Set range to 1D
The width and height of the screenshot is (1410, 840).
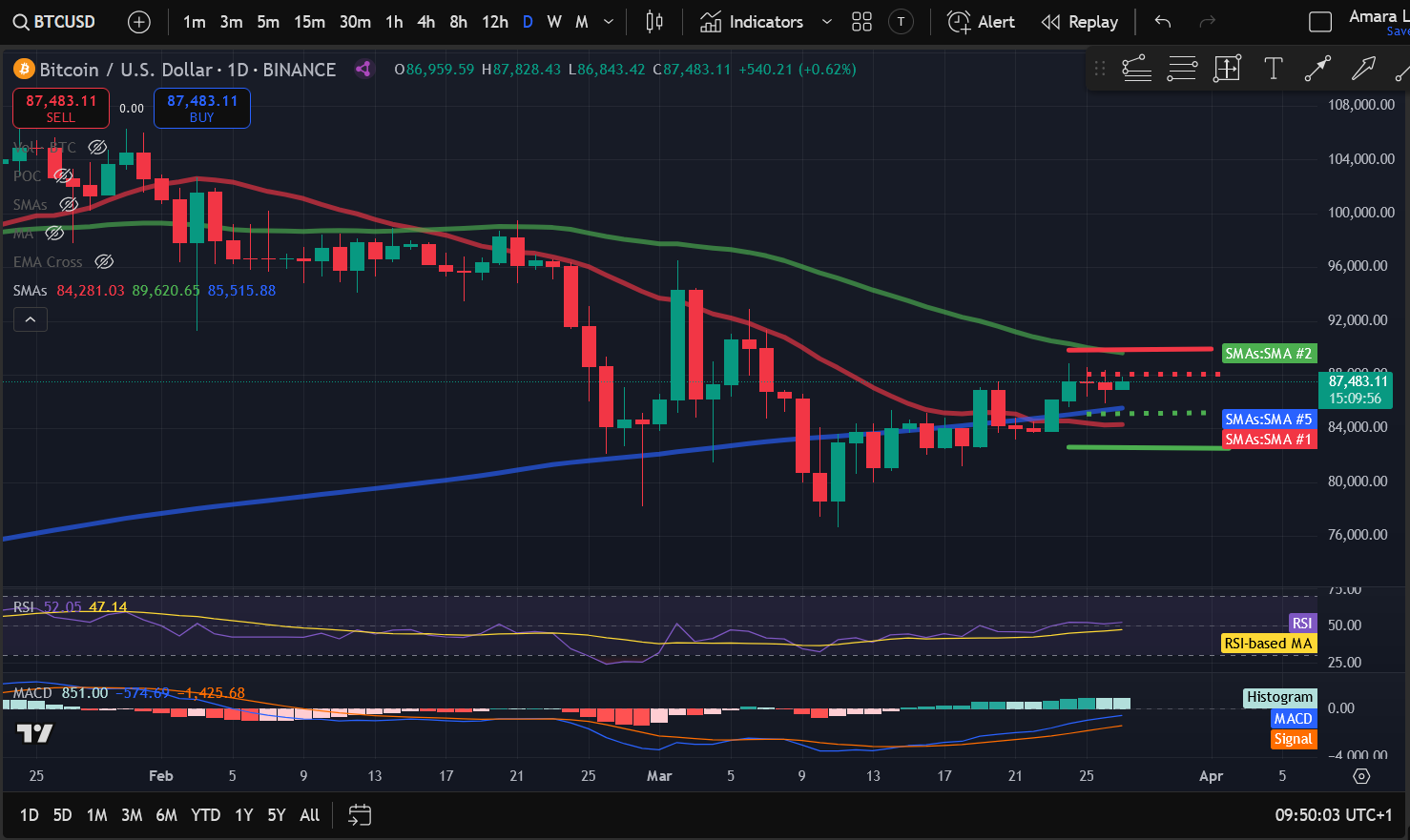click(x=30, y=815)
